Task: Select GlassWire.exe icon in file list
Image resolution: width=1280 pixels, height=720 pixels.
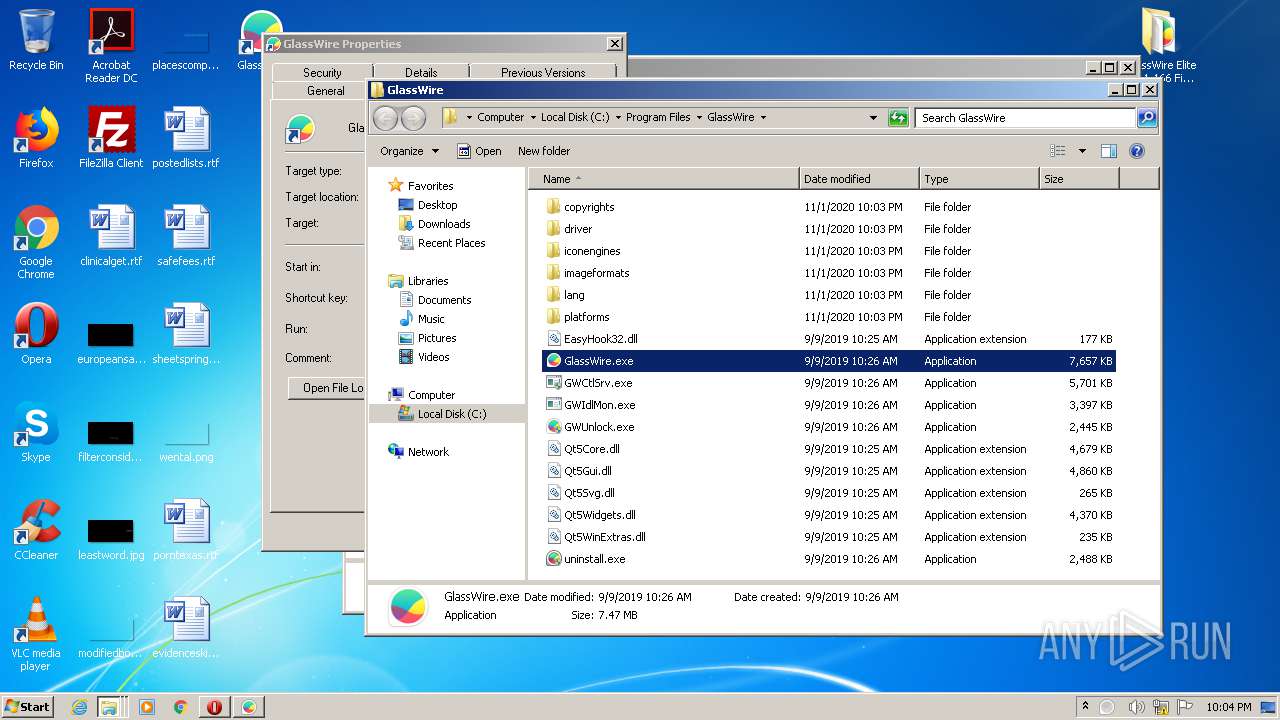Action: pos(554,361)
